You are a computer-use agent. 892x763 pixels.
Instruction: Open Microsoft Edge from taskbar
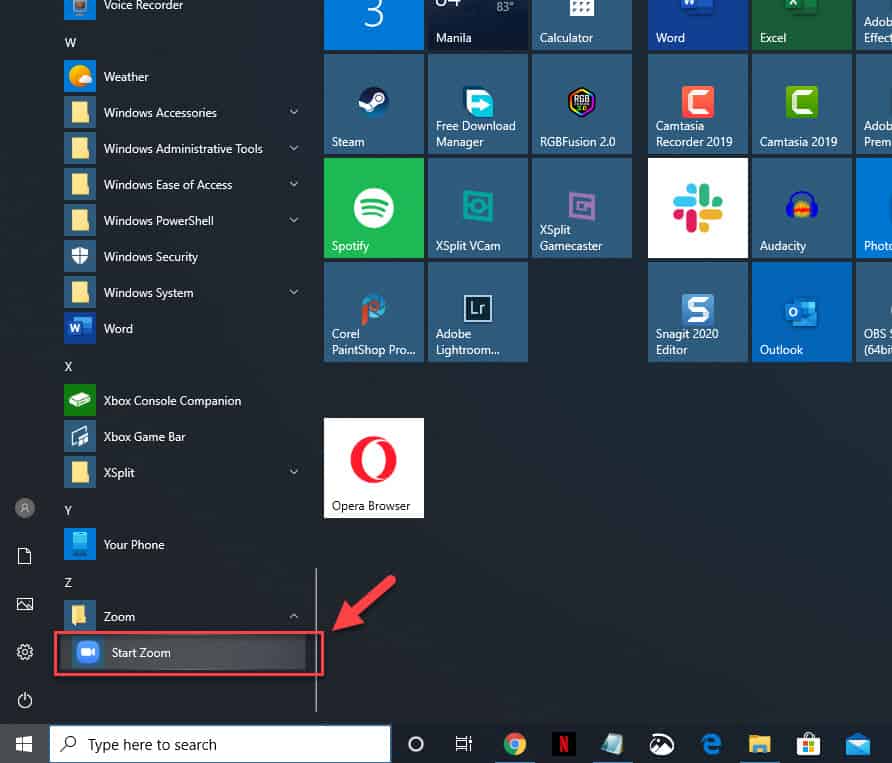(x=711, y=744)
